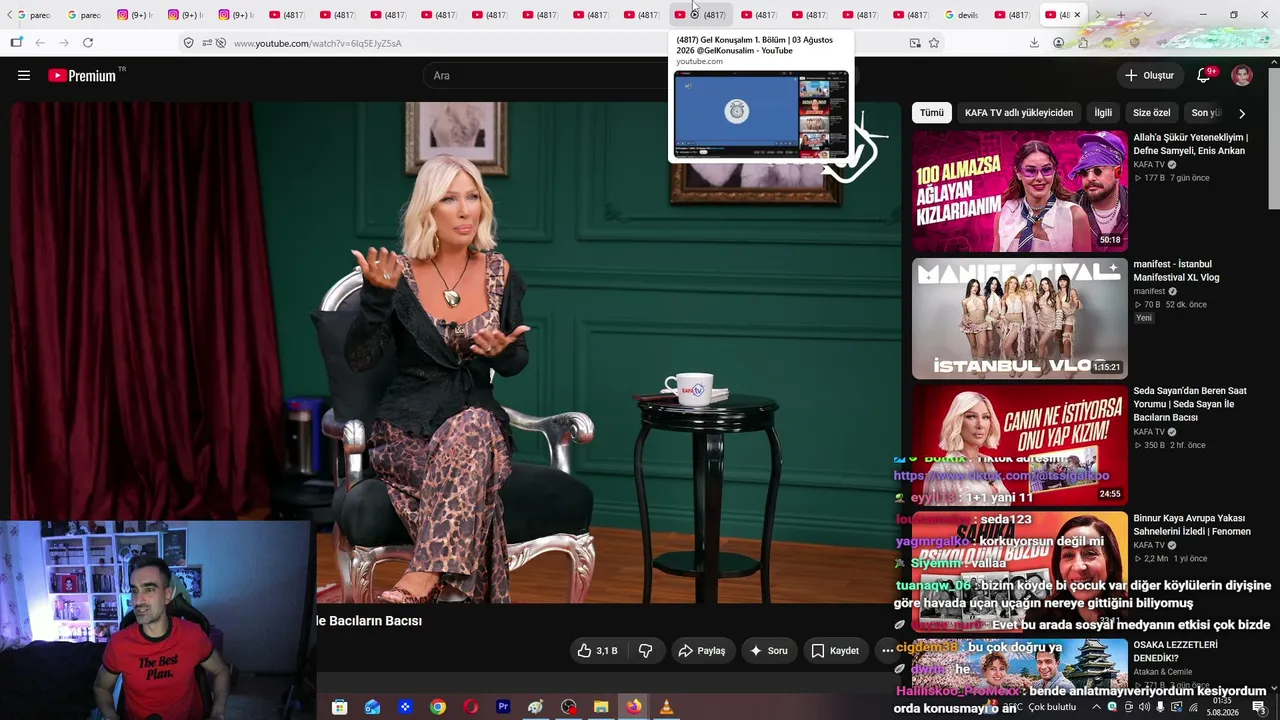This screenshot has width=1280, height=720.
Task: Close the active YouTube browser tab
Action: tap(1077, 15)
